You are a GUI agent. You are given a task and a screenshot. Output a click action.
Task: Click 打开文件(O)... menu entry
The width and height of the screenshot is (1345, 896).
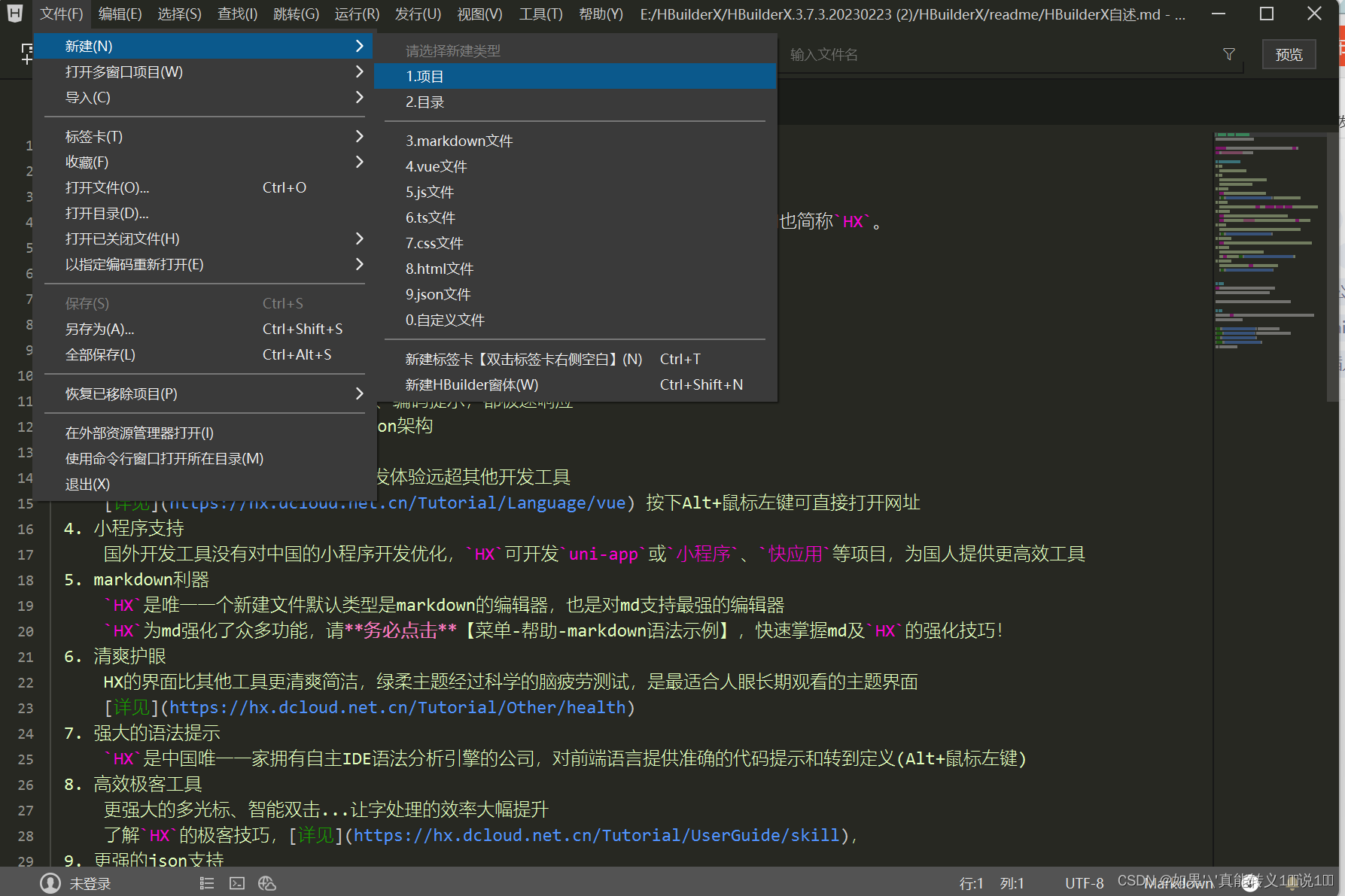205,187
